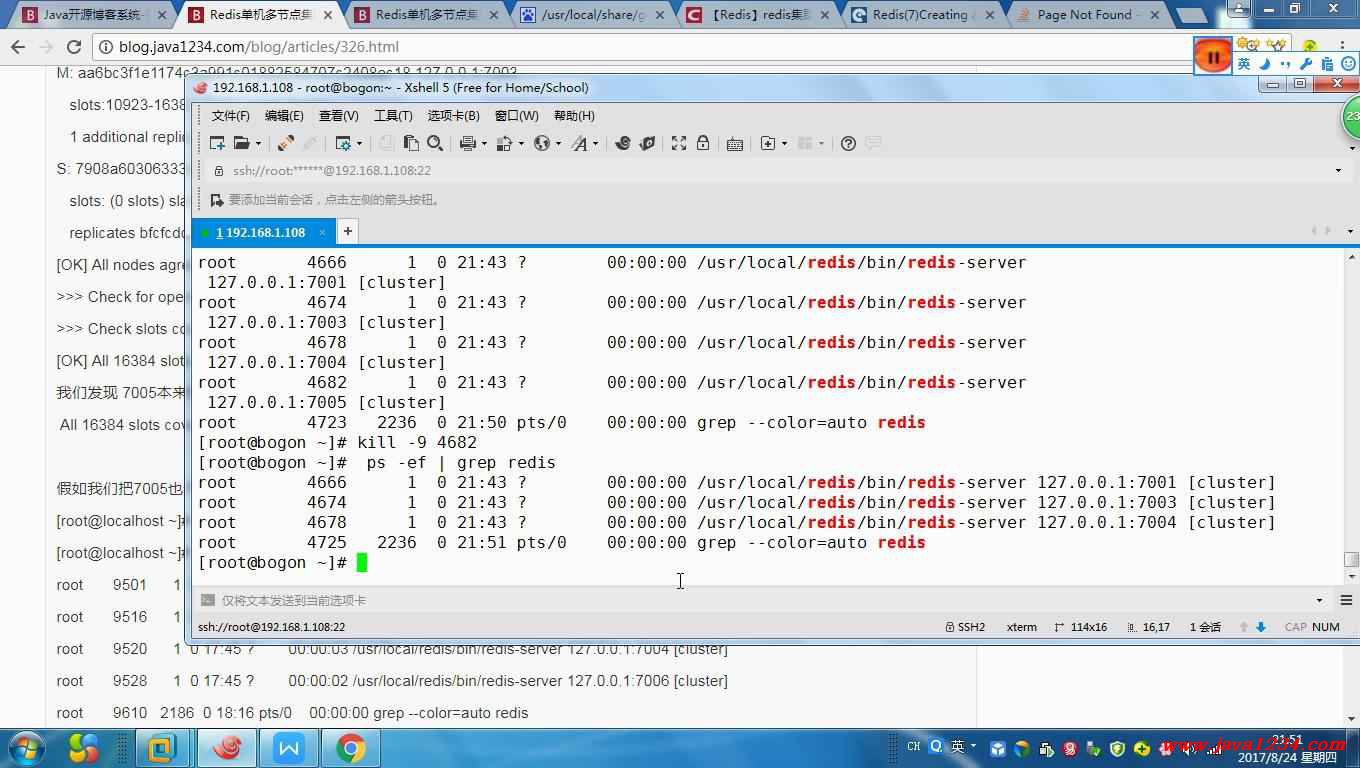The height and width of the screenshot is (768, 1360).
Task: Click the Font letter A icon
Action: tap(579, 143)
